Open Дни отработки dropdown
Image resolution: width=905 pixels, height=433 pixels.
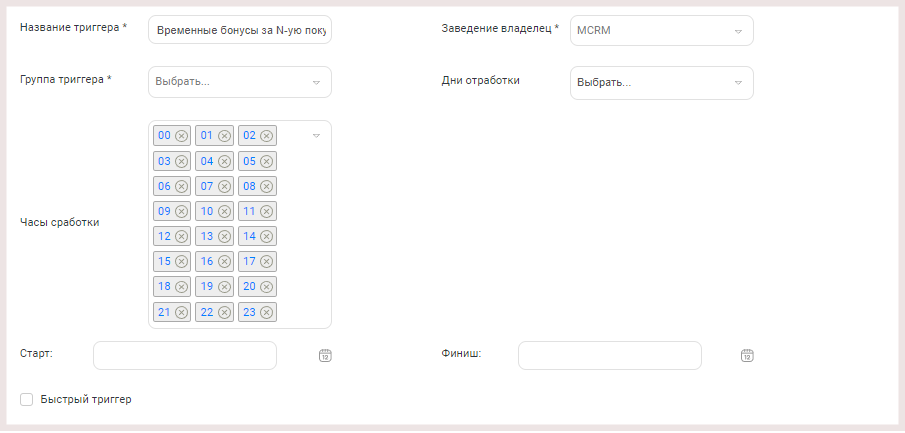662,83
